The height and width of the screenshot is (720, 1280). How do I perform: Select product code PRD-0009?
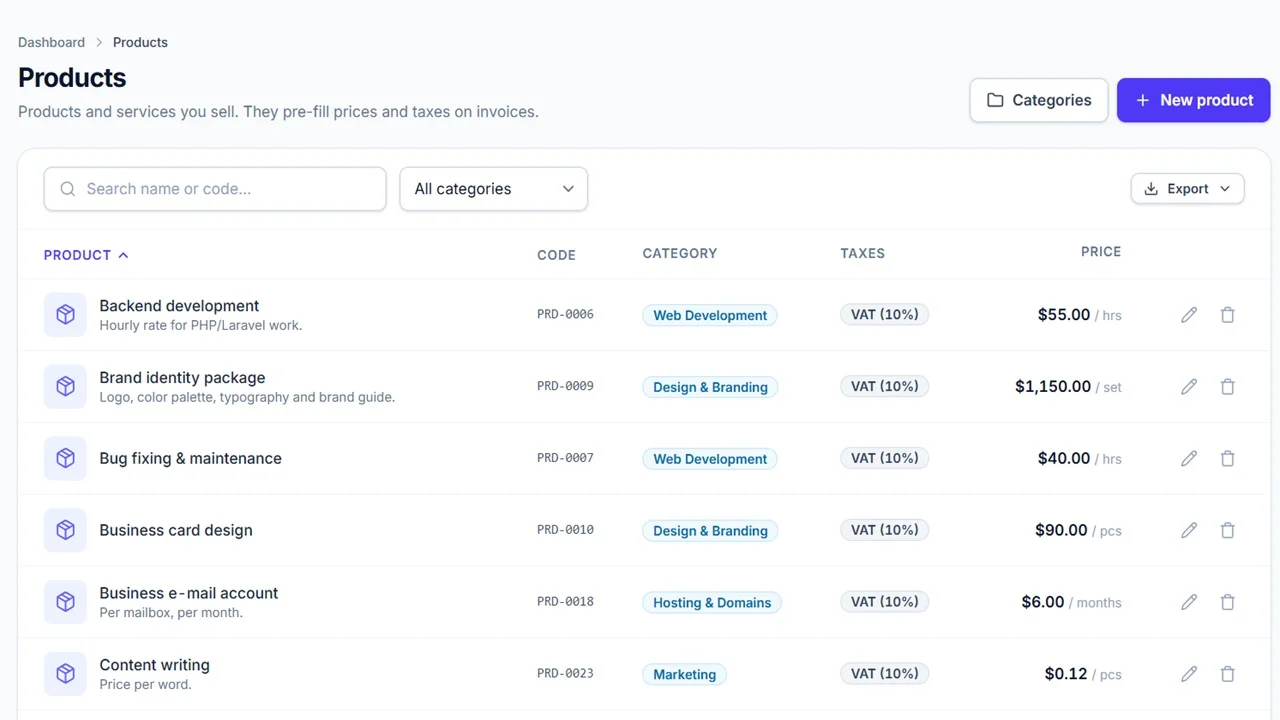pyautogui.click(x=565, y=386)
